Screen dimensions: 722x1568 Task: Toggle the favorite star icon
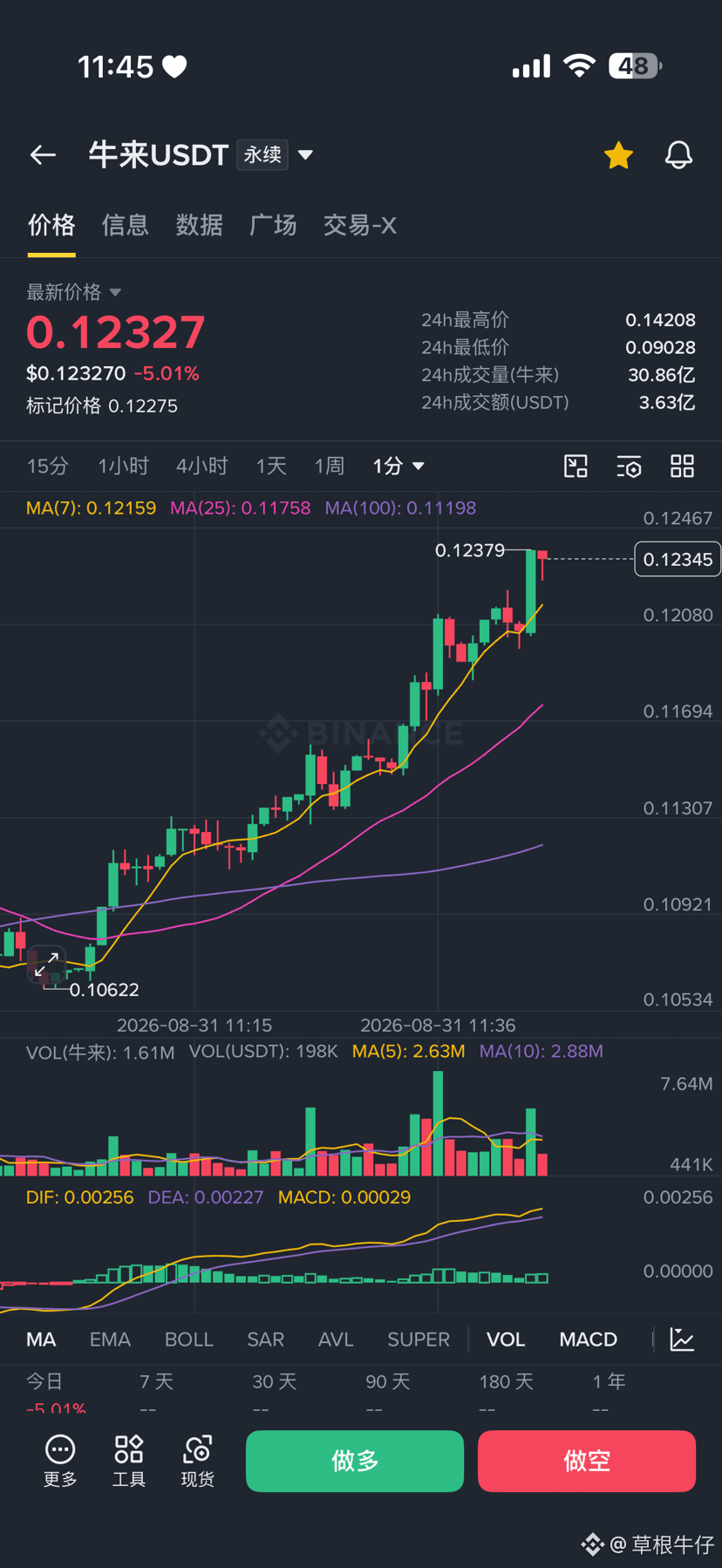click(x=618, y=155)
